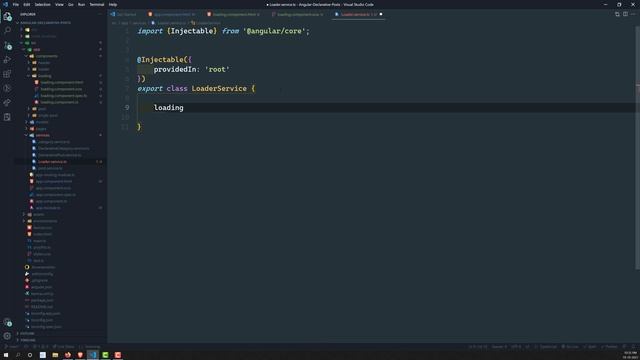
Task: Open post.service.ts in the explorer
Action: pyautogui.click(x=50, y=168)
